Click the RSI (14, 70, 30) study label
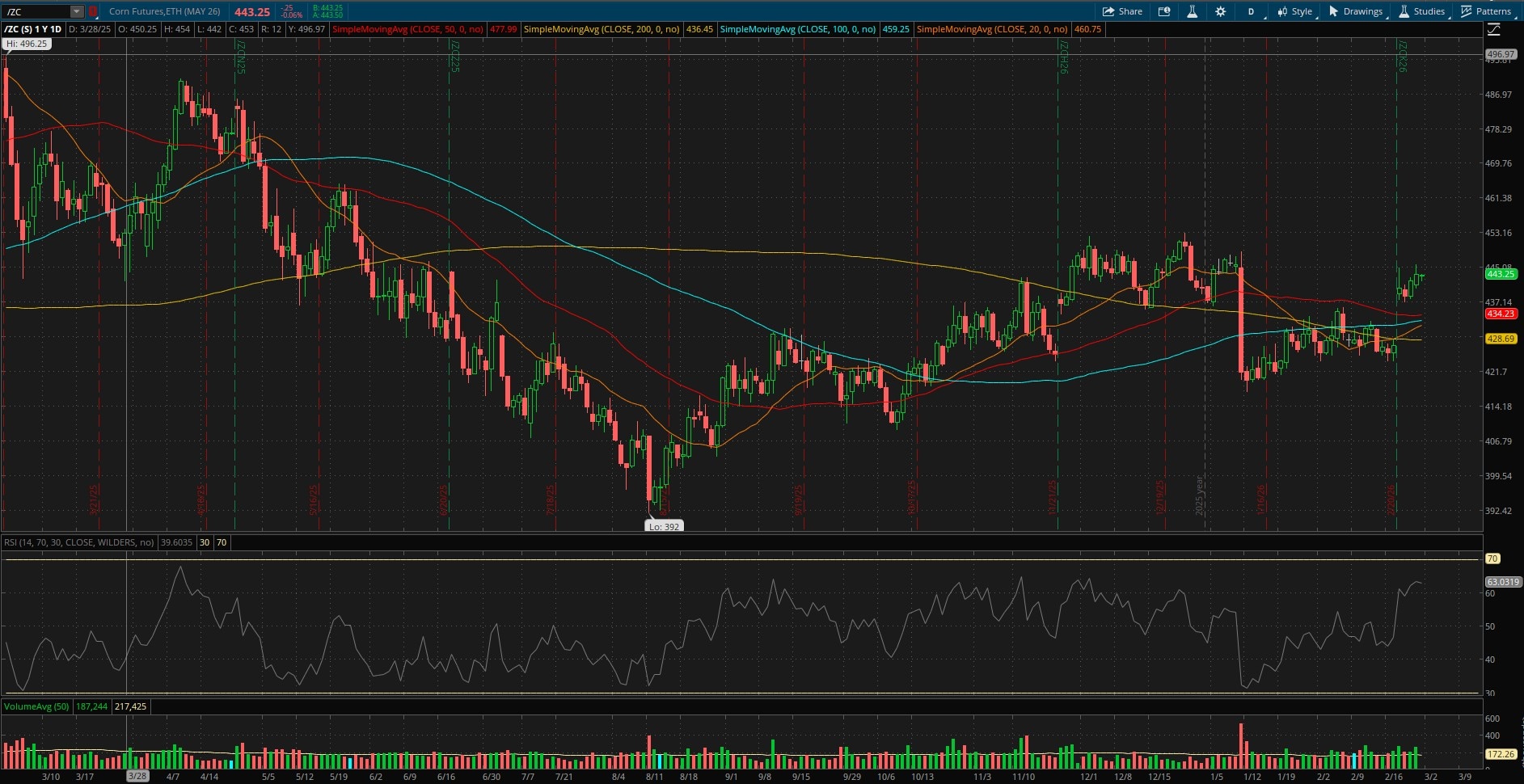The width and height of the screenshot is (1524, 784). [77, 542]
